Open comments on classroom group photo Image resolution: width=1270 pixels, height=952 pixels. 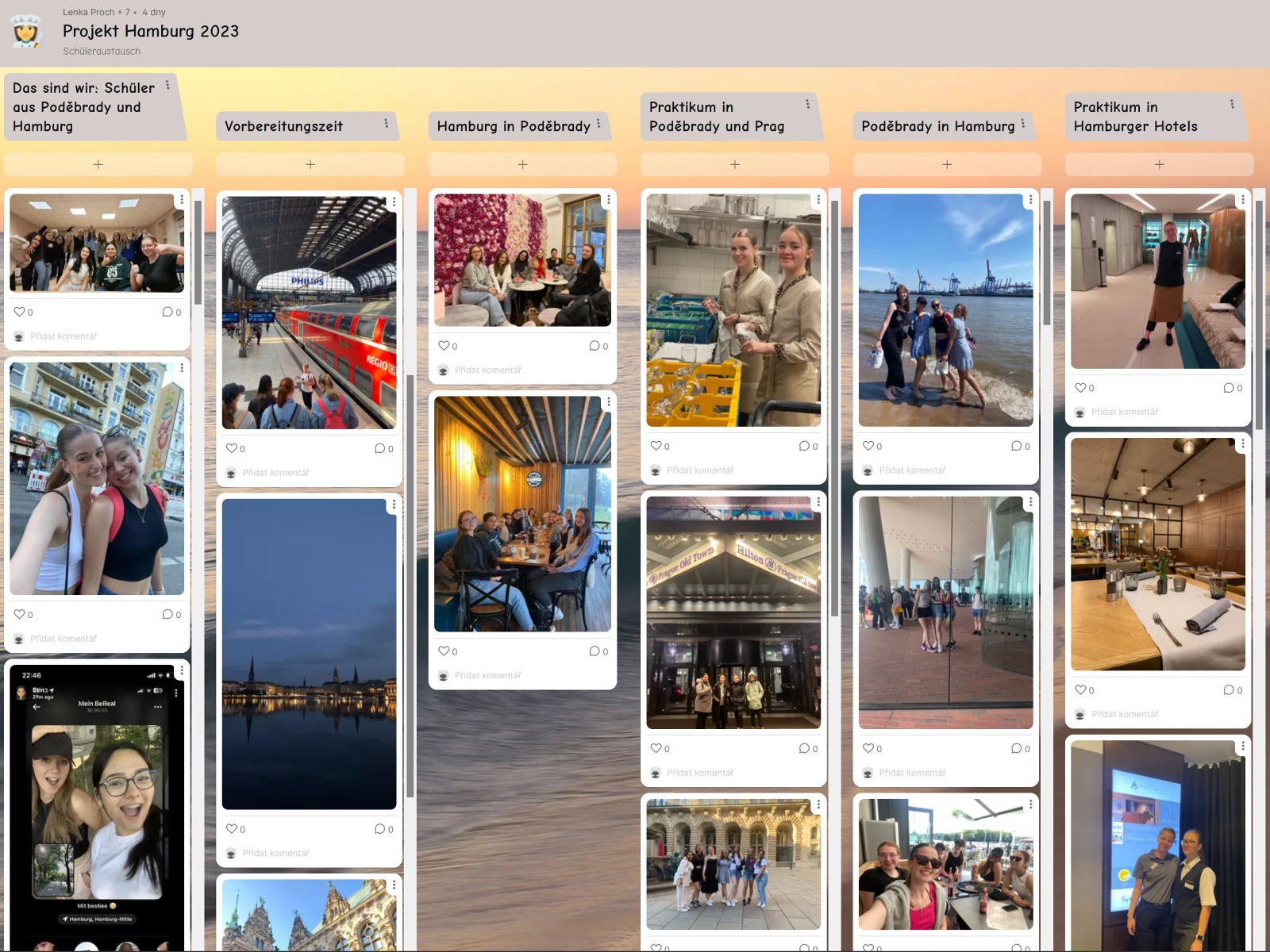[167, 312]
